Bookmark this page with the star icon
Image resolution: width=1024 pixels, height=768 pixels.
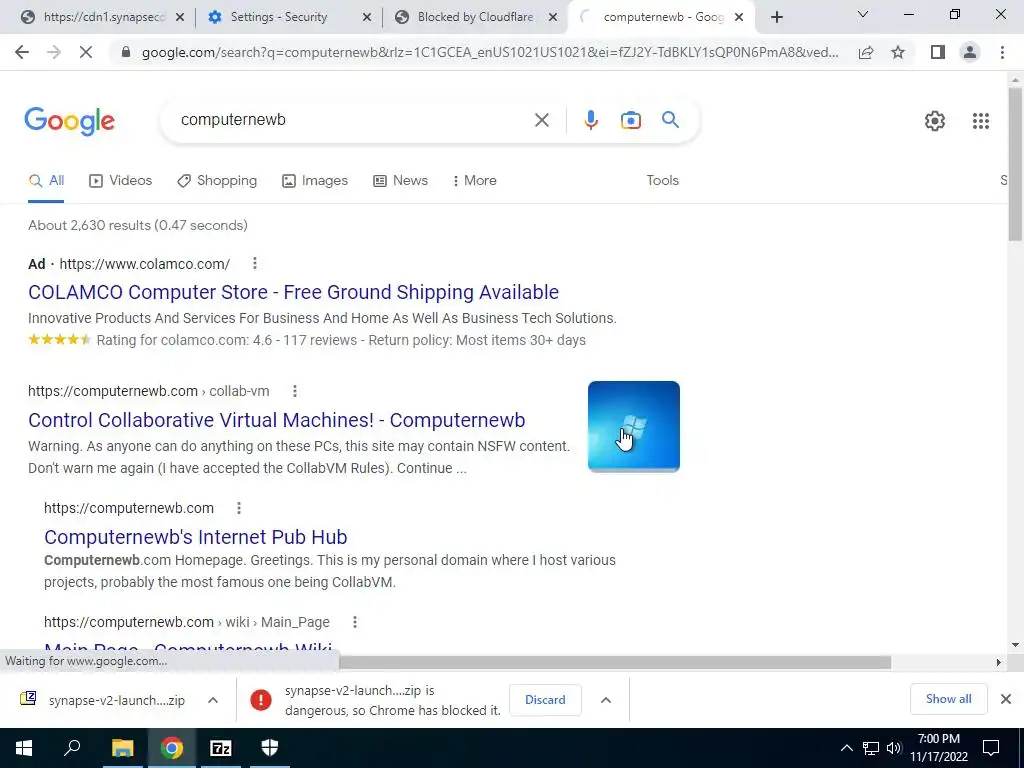tap(898, 52)
